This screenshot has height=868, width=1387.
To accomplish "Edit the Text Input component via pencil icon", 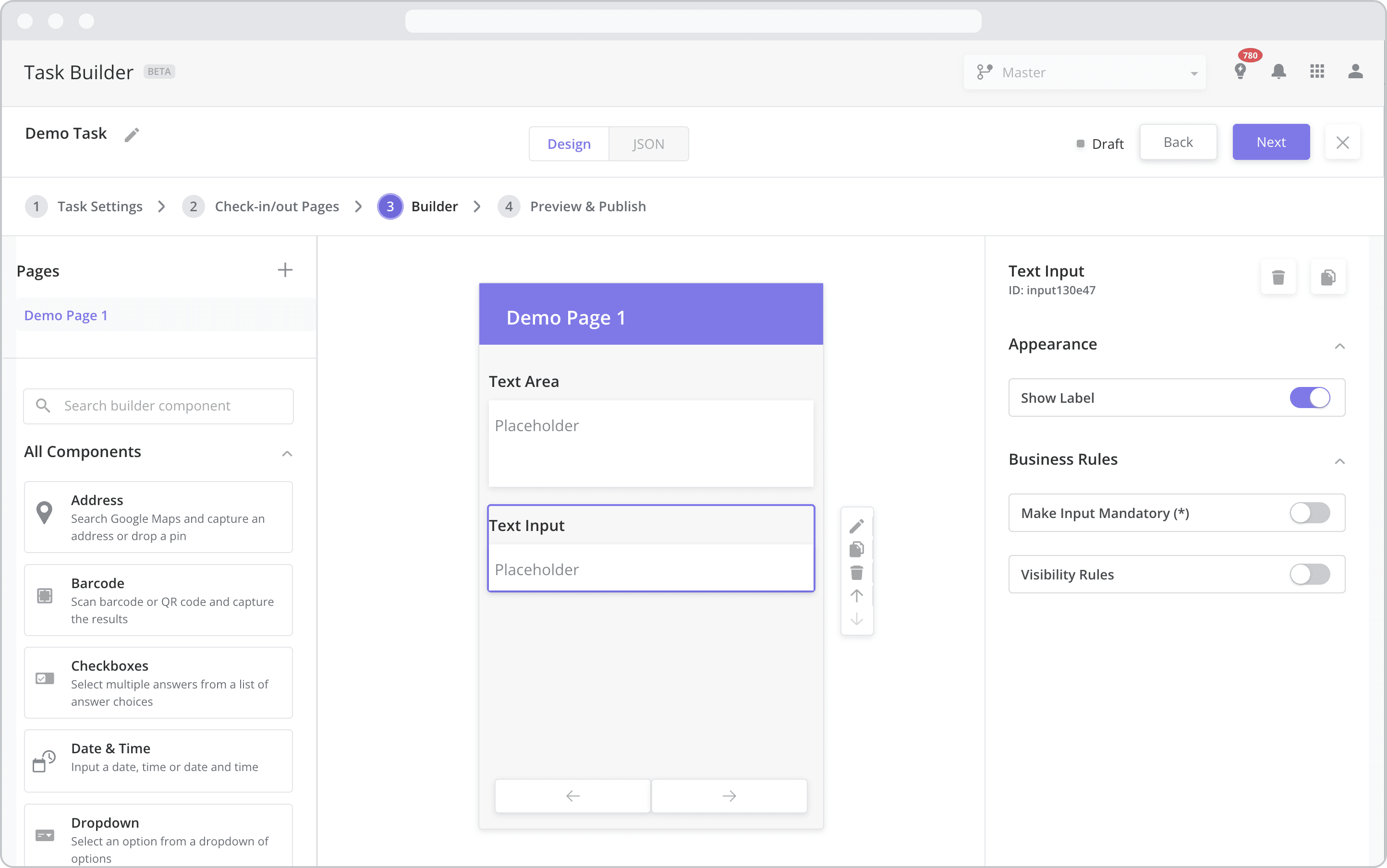I will tap(856, 525).
